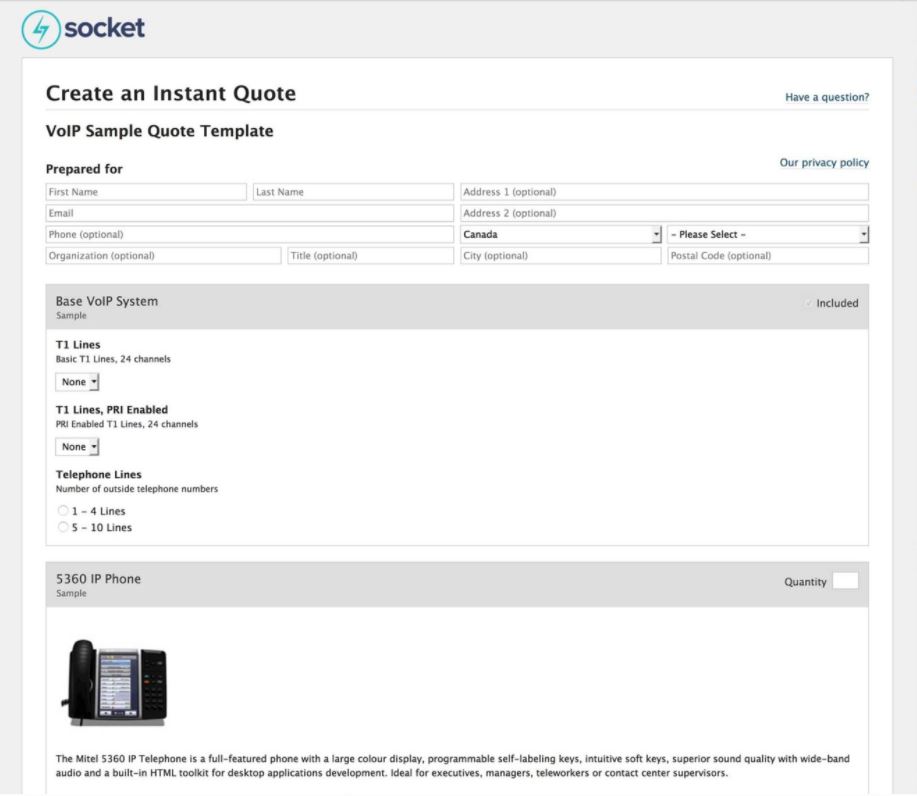This screenshot has width=917, height=796.
Task: Open the Have a question? link
Action: tap(827, 97)
